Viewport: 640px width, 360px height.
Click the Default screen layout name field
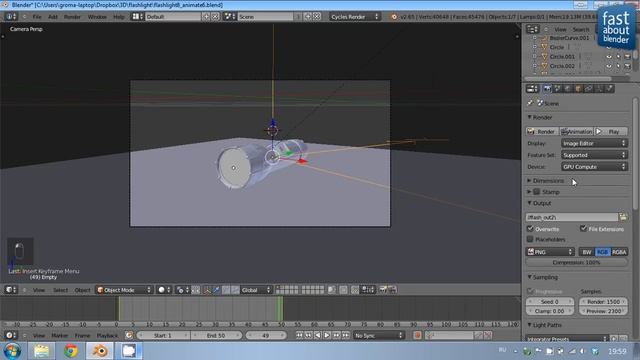click(x=173, y=17)
